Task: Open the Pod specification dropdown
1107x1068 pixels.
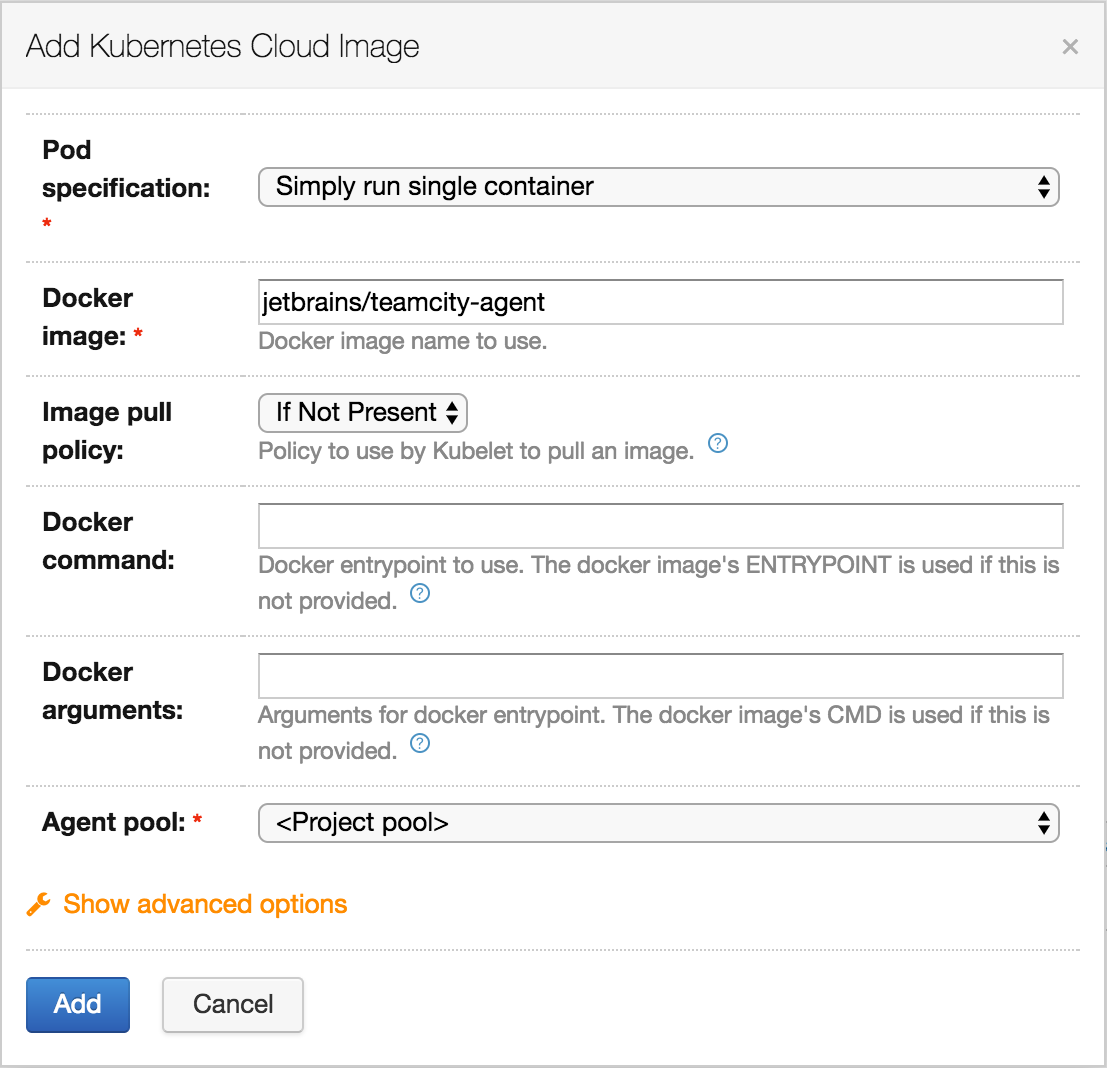Action: tap(659, 187)
